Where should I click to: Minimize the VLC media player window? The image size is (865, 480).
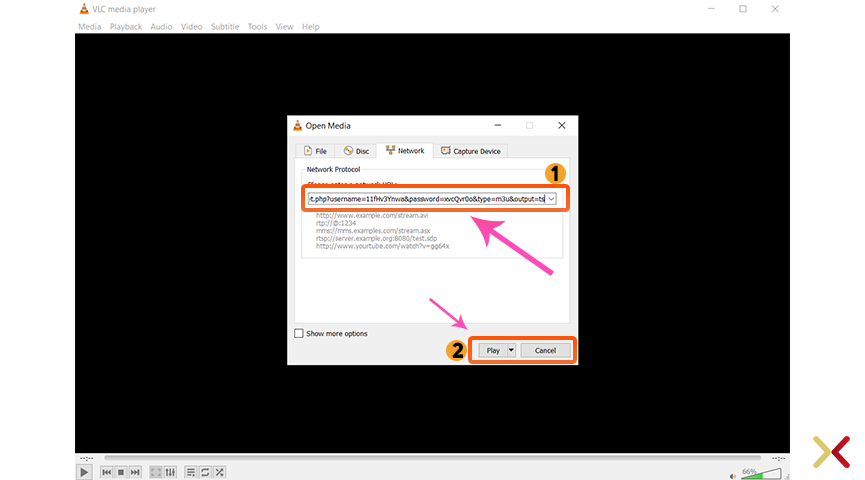coord(711,9)
